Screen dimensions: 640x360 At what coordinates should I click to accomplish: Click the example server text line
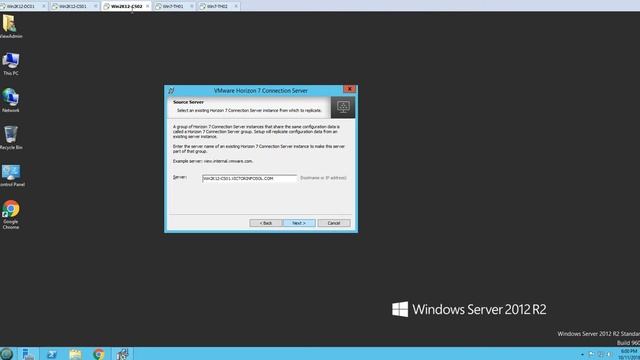[213, 161]
